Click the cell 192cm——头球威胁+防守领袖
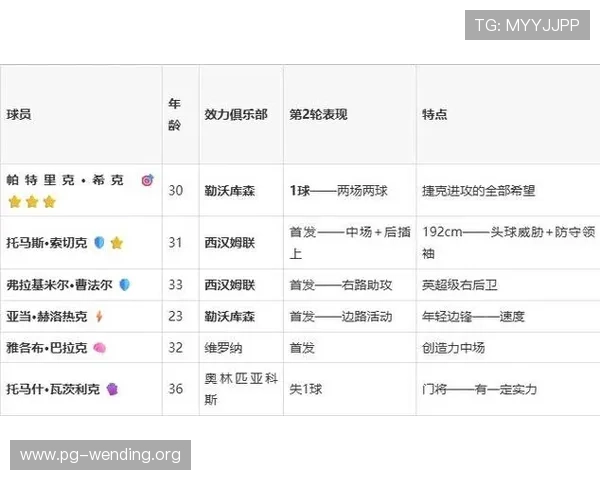600x480 pixels. click(x=509, y=243)
